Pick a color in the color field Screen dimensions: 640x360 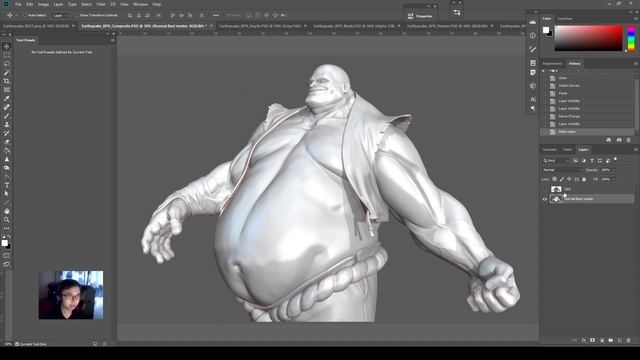pos(588,38)
